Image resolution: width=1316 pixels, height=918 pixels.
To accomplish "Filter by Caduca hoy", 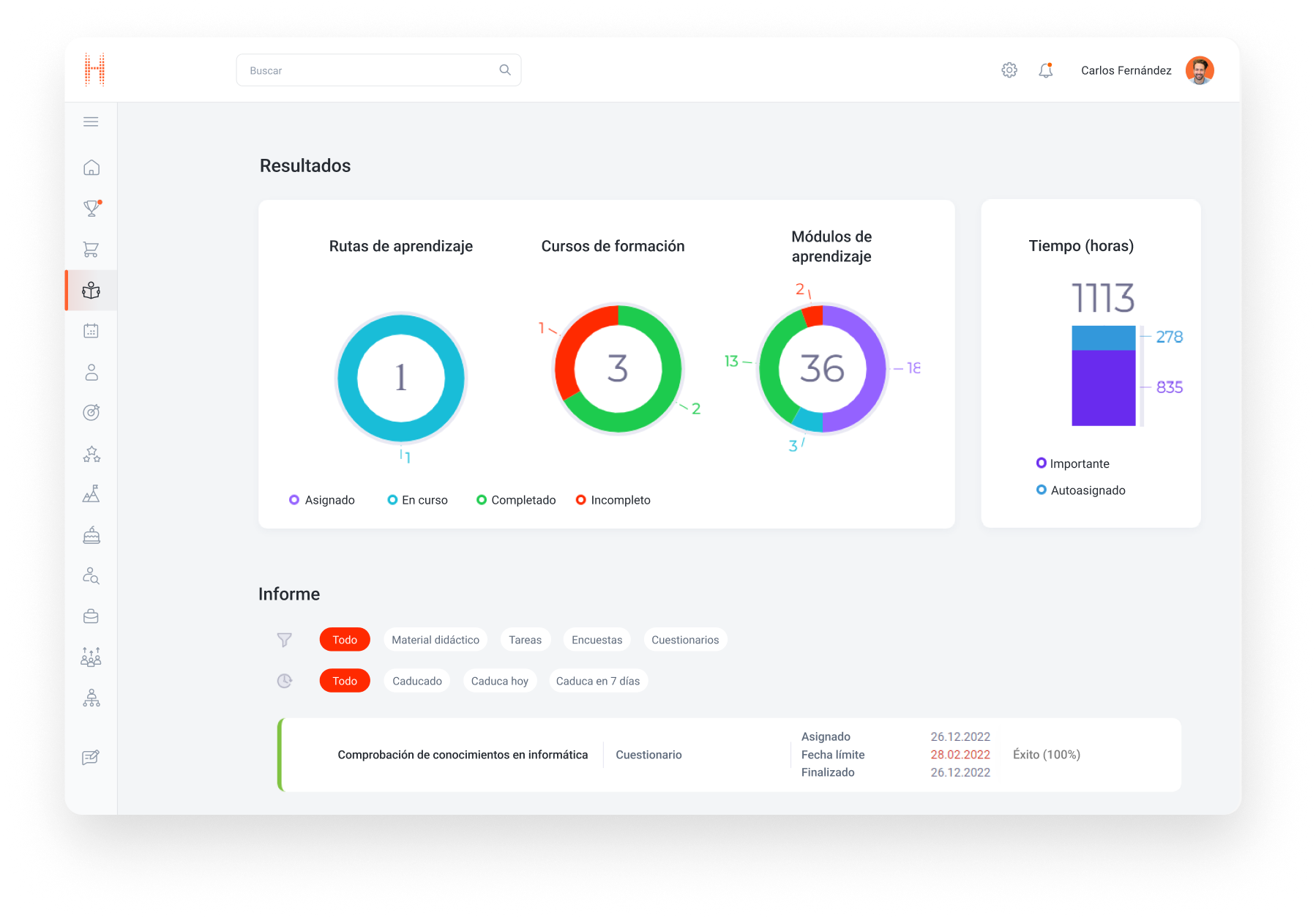I will tap(500, 681).
